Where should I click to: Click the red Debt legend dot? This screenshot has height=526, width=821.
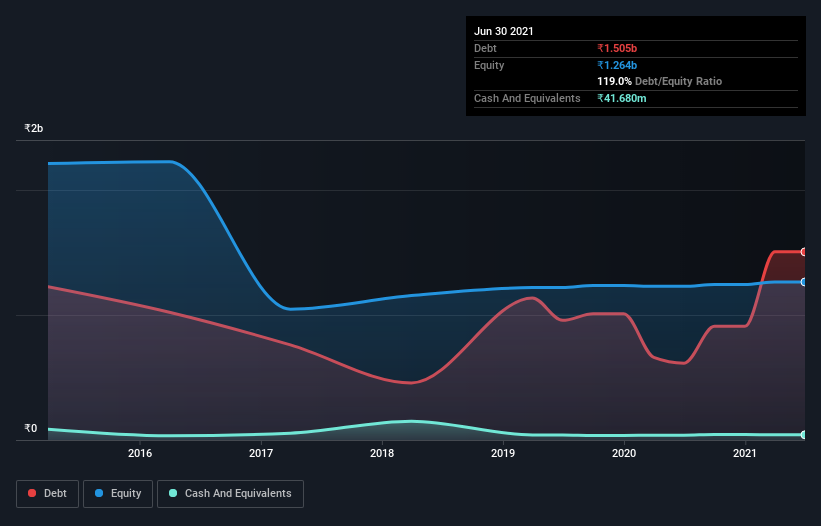[x=32, y=493]
